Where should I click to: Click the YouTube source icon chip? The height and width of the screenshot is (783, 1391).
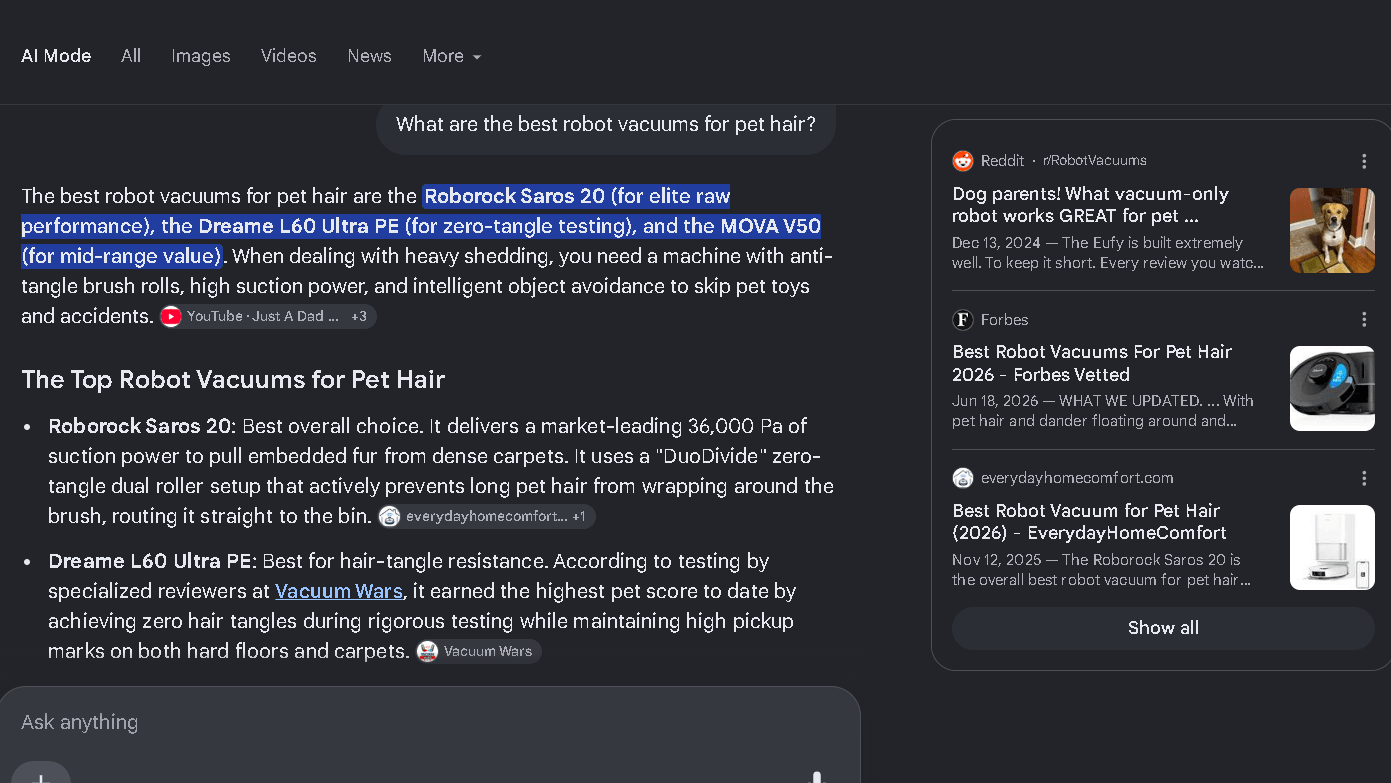[x=172, y=316]
